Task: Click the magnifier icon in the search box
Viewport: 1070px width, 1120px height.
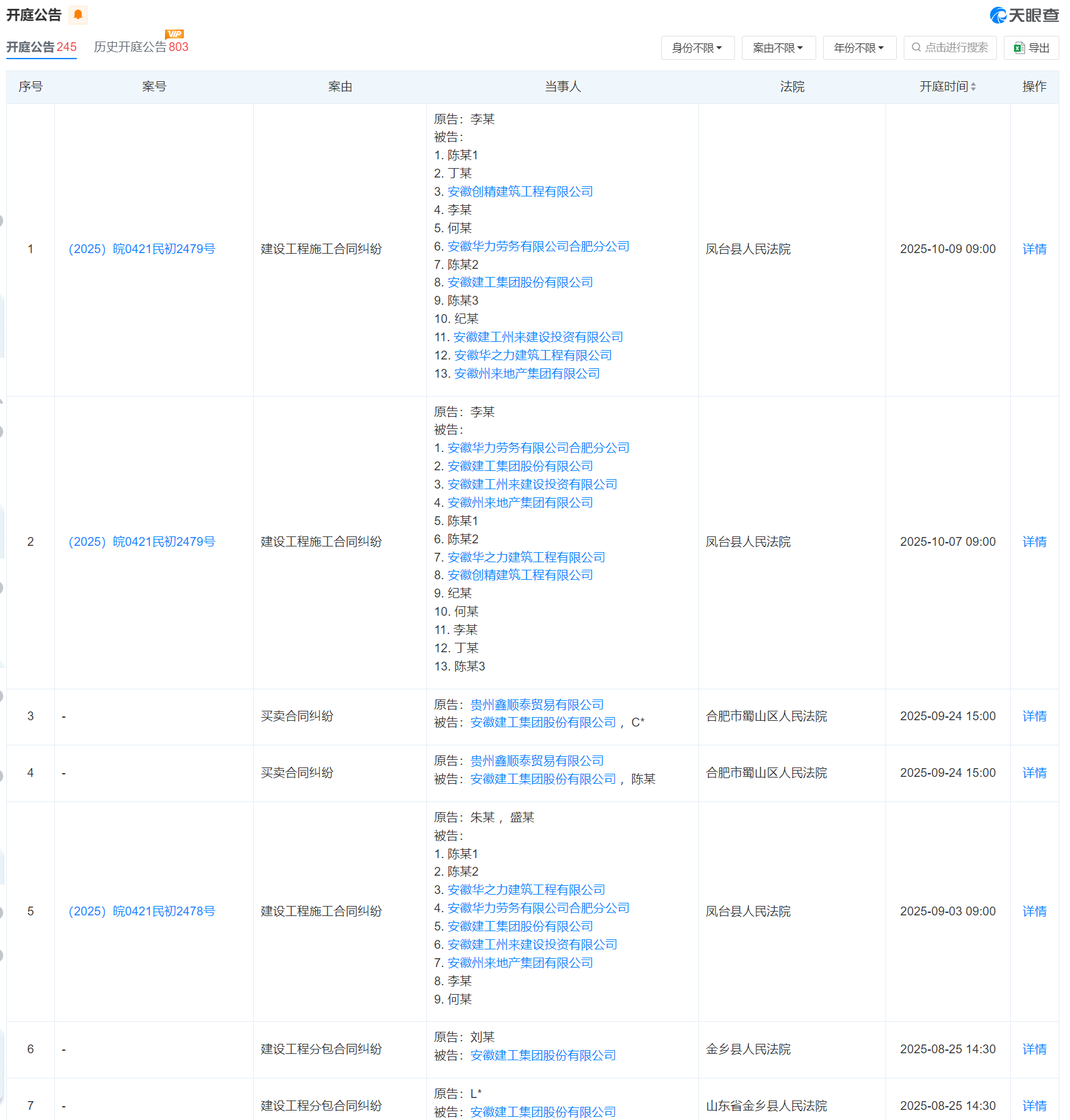Action: [916, 47]
